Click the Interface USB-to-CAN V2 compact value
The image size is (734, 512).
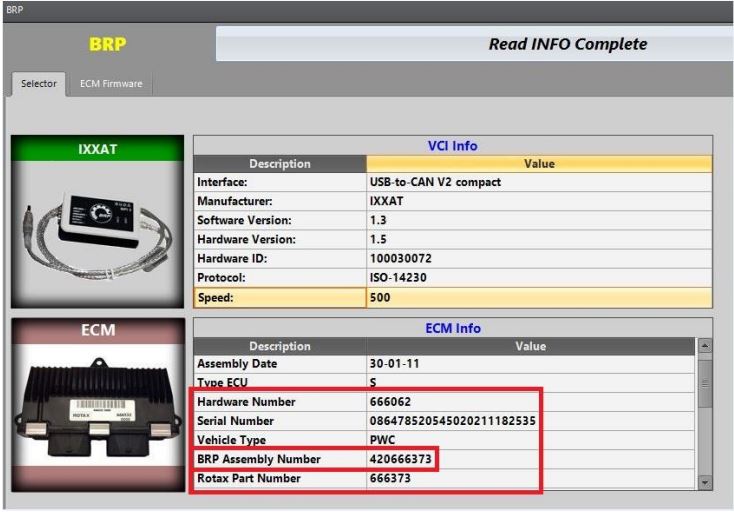coord(435,183)
